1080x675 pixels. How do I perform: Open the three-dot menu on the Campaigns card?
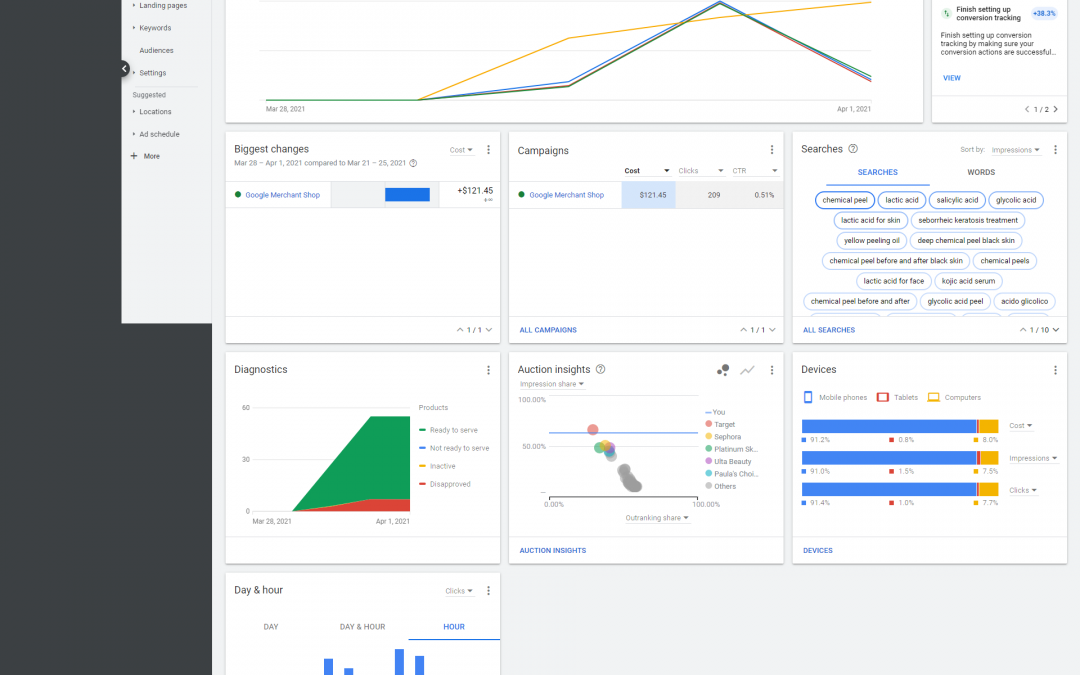(771, 150)
